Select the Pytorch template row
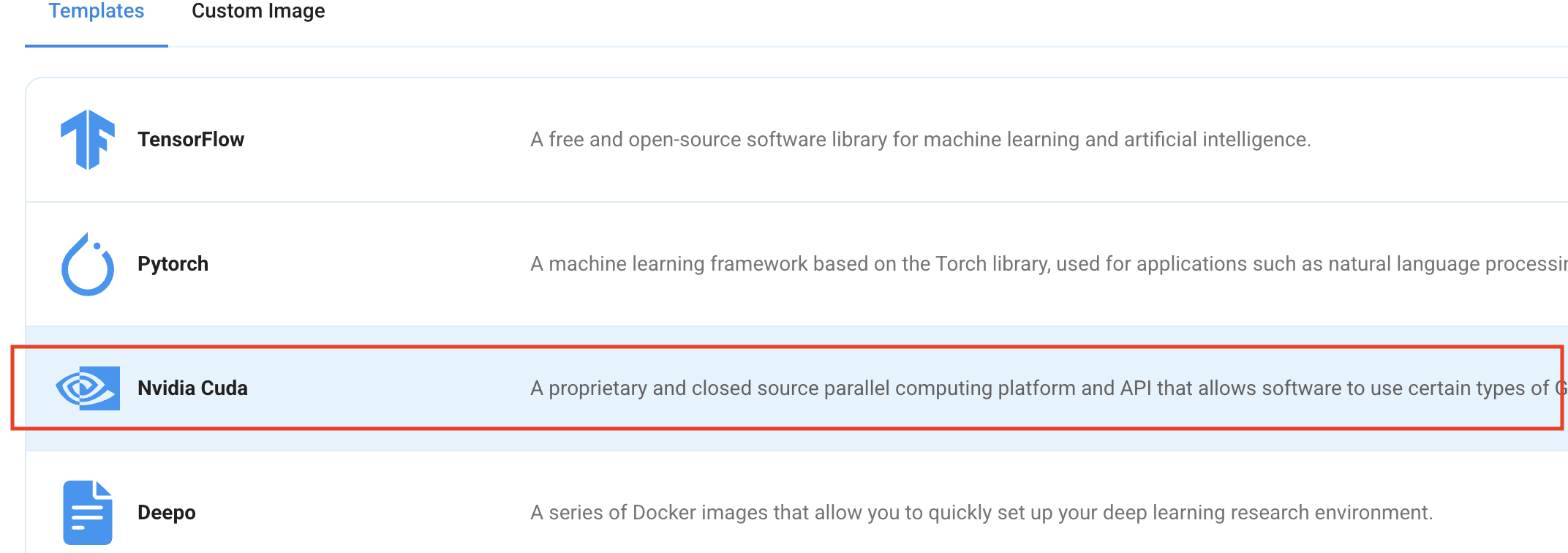The image size is (1568, 553). pyautogui.click(x=797, y=264)
